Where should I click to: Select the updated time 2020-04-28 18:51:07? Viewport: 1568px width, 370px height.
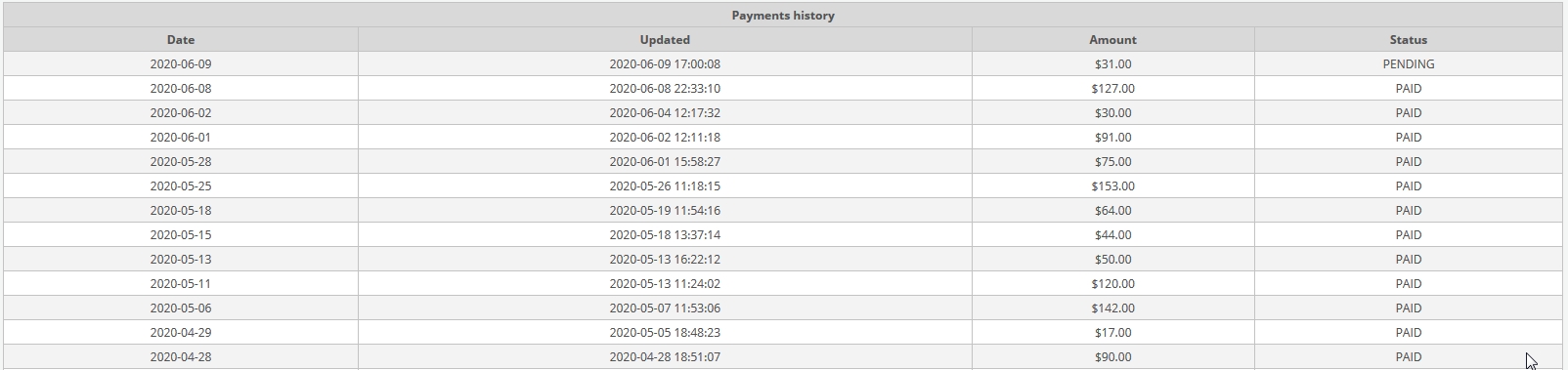pos(665,357)
